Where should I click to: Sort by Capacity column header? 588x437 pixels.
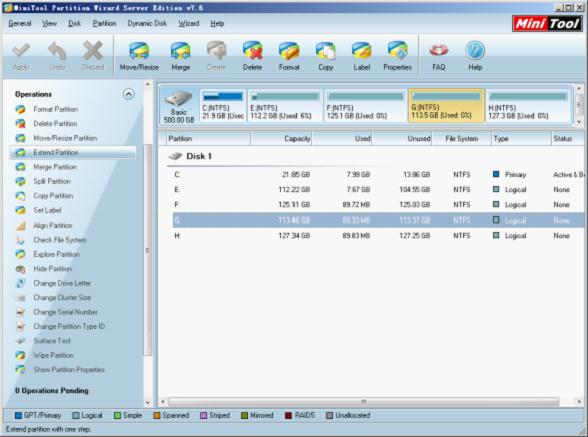click(x=281, y=139)
